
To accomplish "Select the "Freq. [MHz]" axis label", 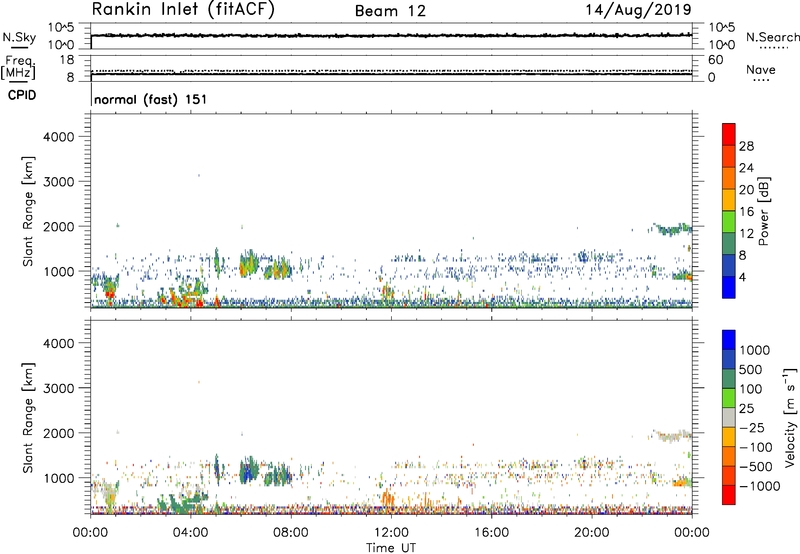I will [18, 67].
